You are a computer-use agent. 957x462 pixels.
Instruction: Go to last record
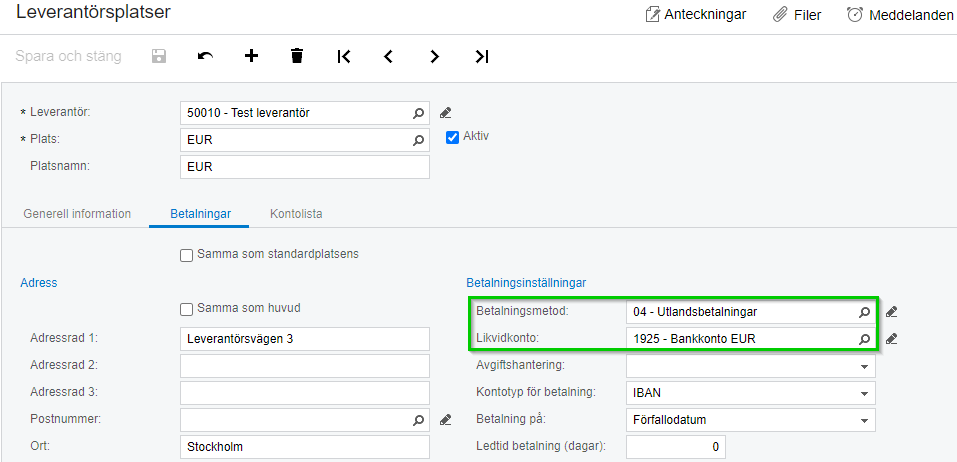click(482, 56)
